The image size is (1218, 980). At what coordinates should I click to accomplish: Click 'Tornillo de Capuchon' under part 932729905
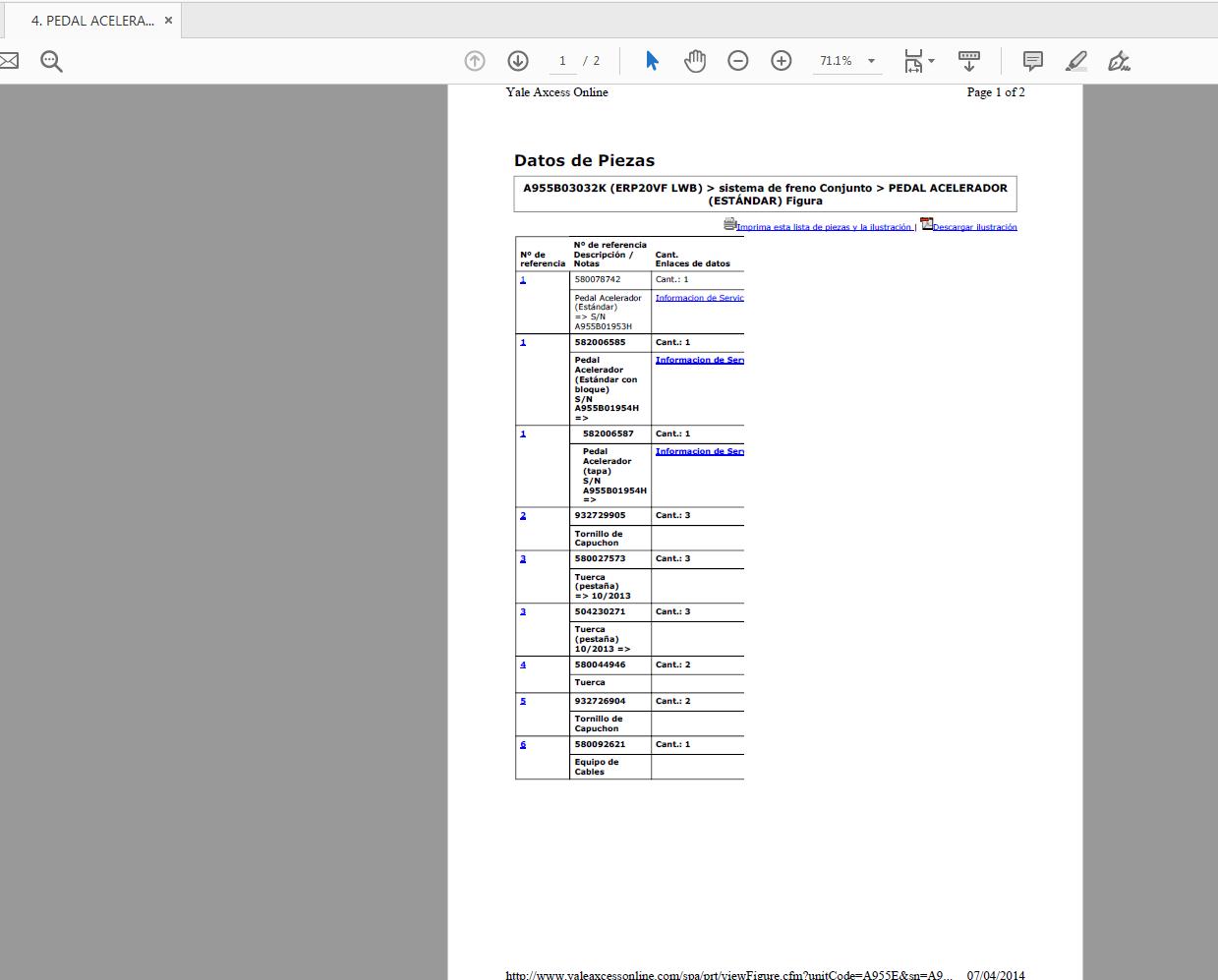(599, 539)
